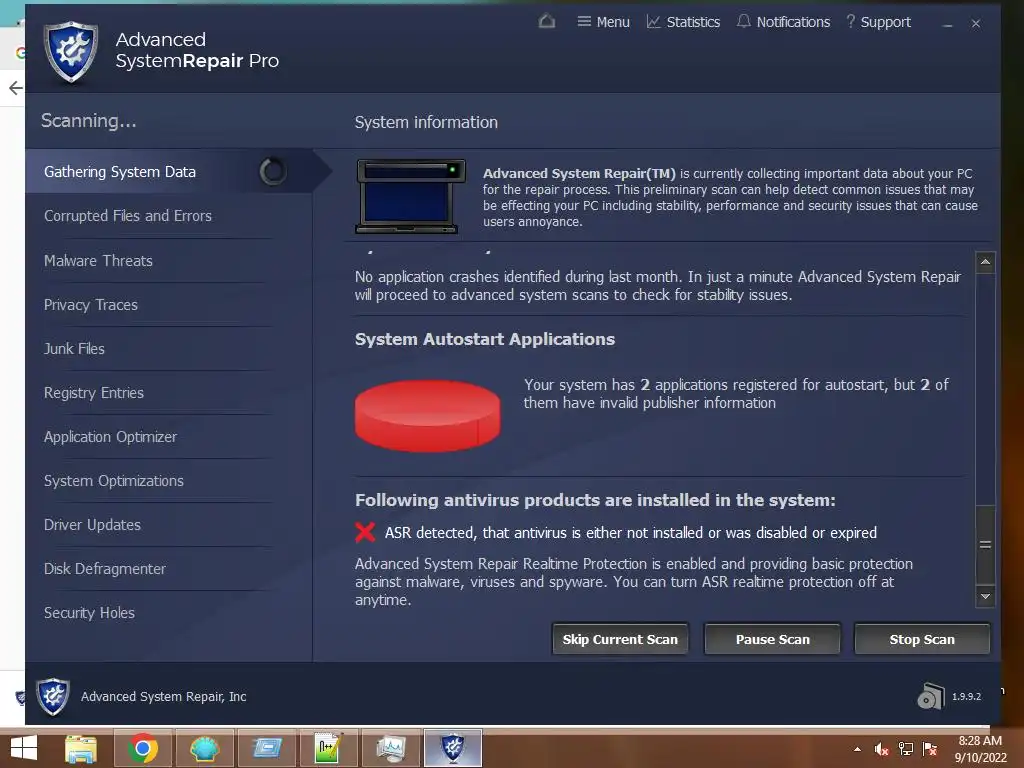The width and height of the screenshot is (1024, 768).
Task: Click the Advanced System Repair, Inc text
Action: click(163, 697)
